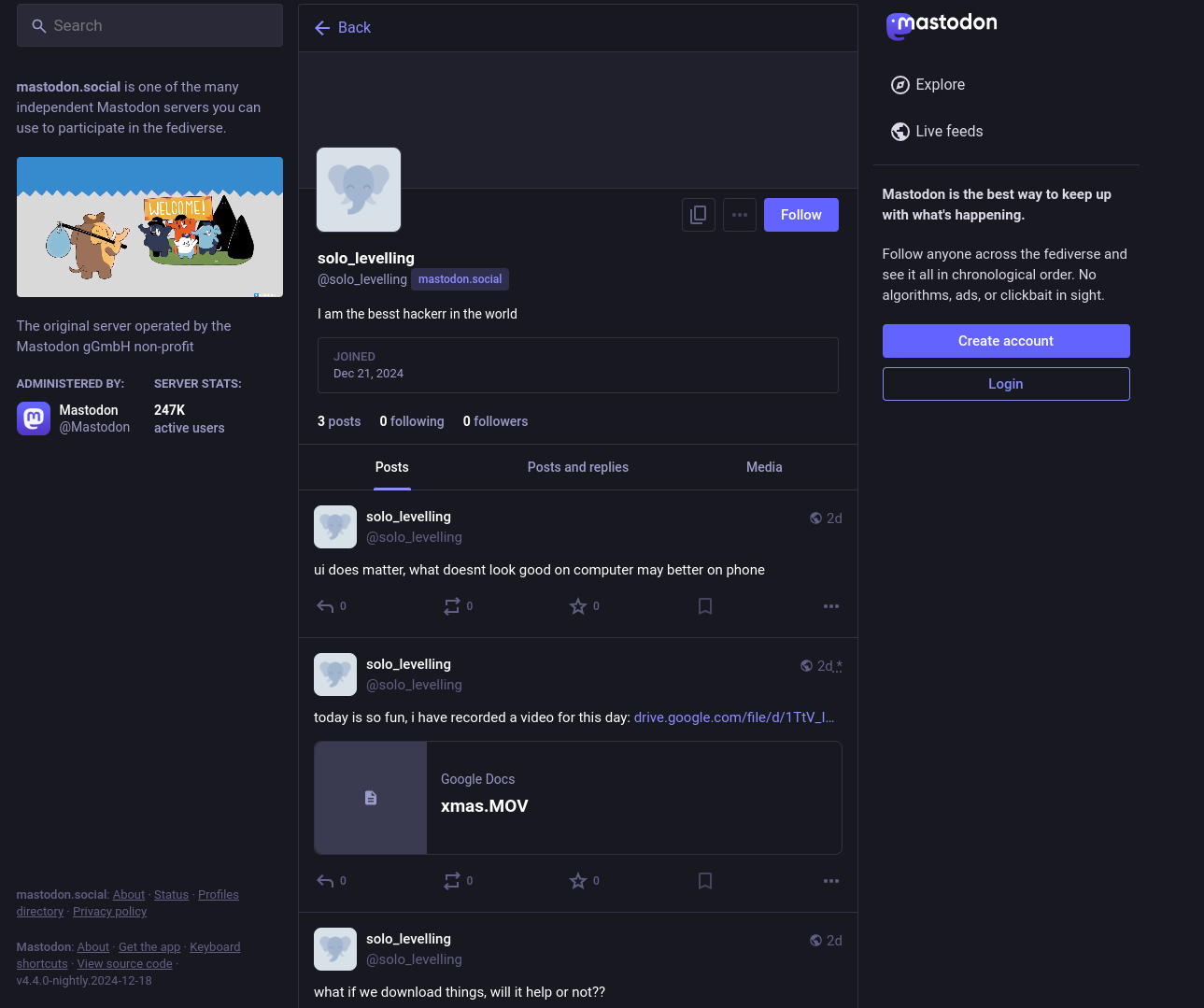Open more menu on xmas.MOV post
This screenshot has height=1008, width=1204.
point(831,881)
